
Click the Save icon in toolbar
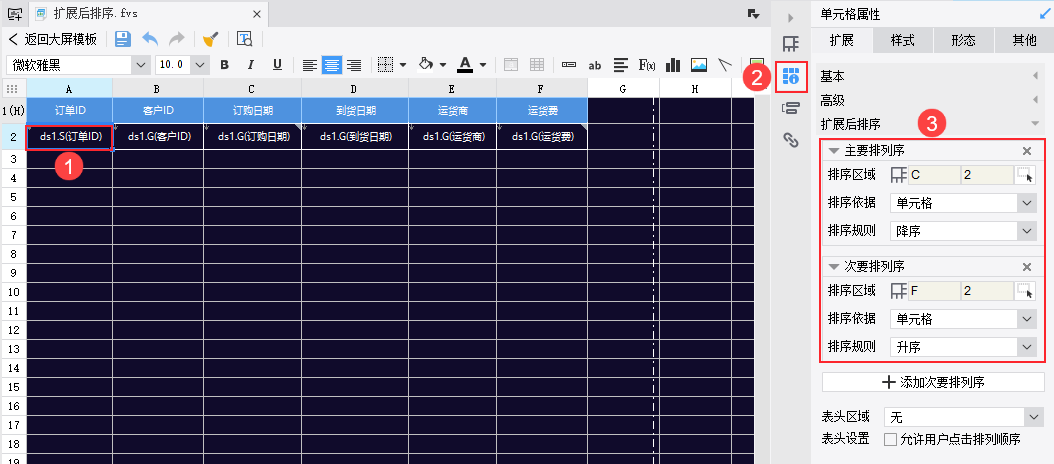(123, 39)
